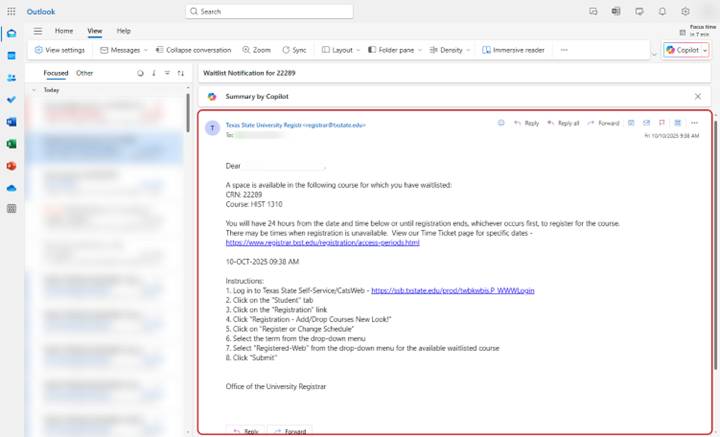Open the Filter menu for the message list
The width and height of the screenshot is (720, 437).
click(x=167, y=73)
